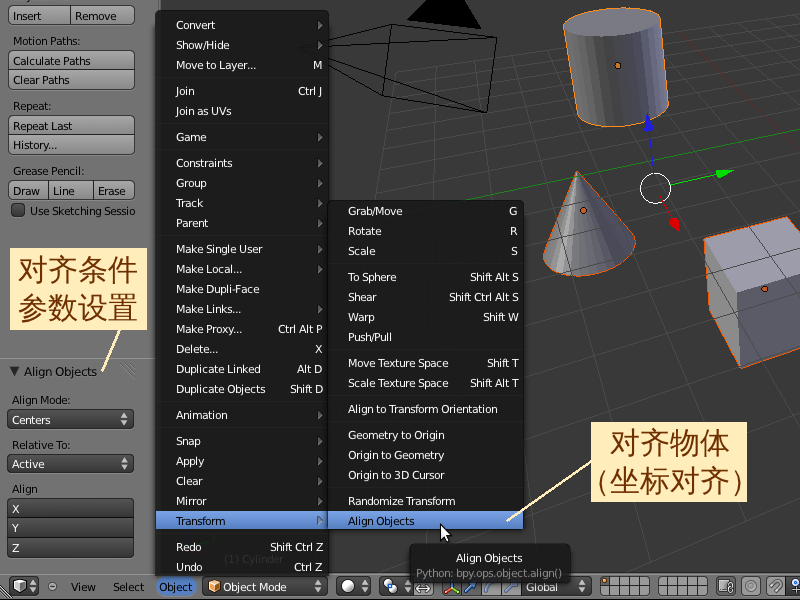Open the View menu in the header
Screen dimensions: 800x600
(x=83, y=587)
